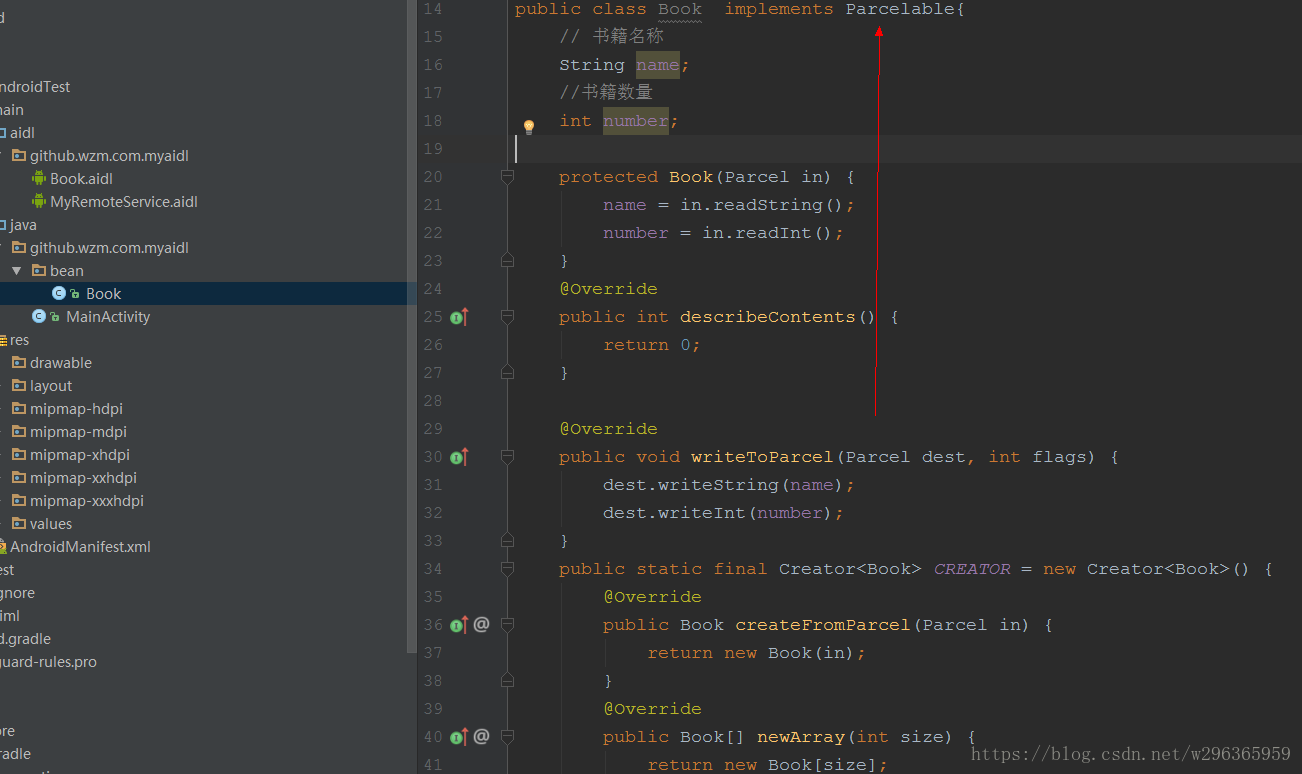1302x774 pixels.
Task: Click the implements gutter icon at createFromParcel line
Action: coord(459,625)
